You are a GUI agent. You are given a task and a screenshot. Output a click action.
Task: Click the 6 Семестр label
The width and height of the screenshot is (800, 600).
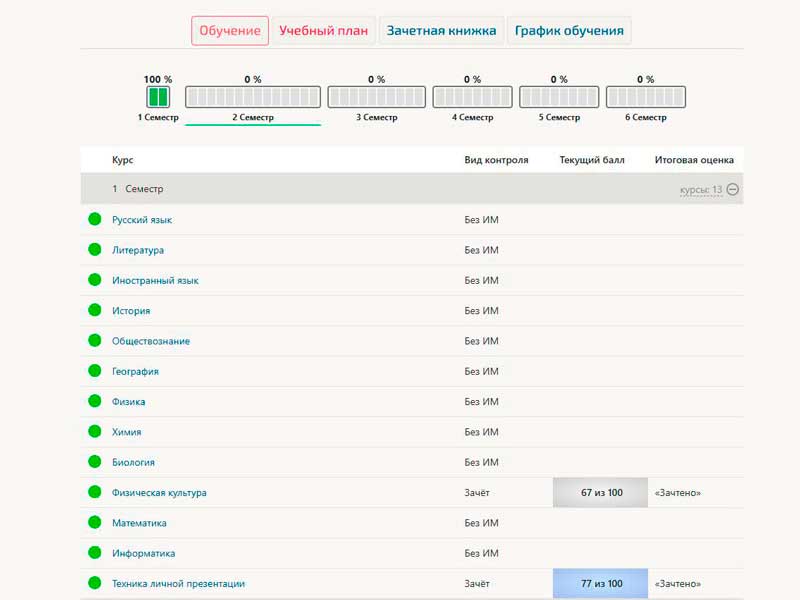[646, 117]
